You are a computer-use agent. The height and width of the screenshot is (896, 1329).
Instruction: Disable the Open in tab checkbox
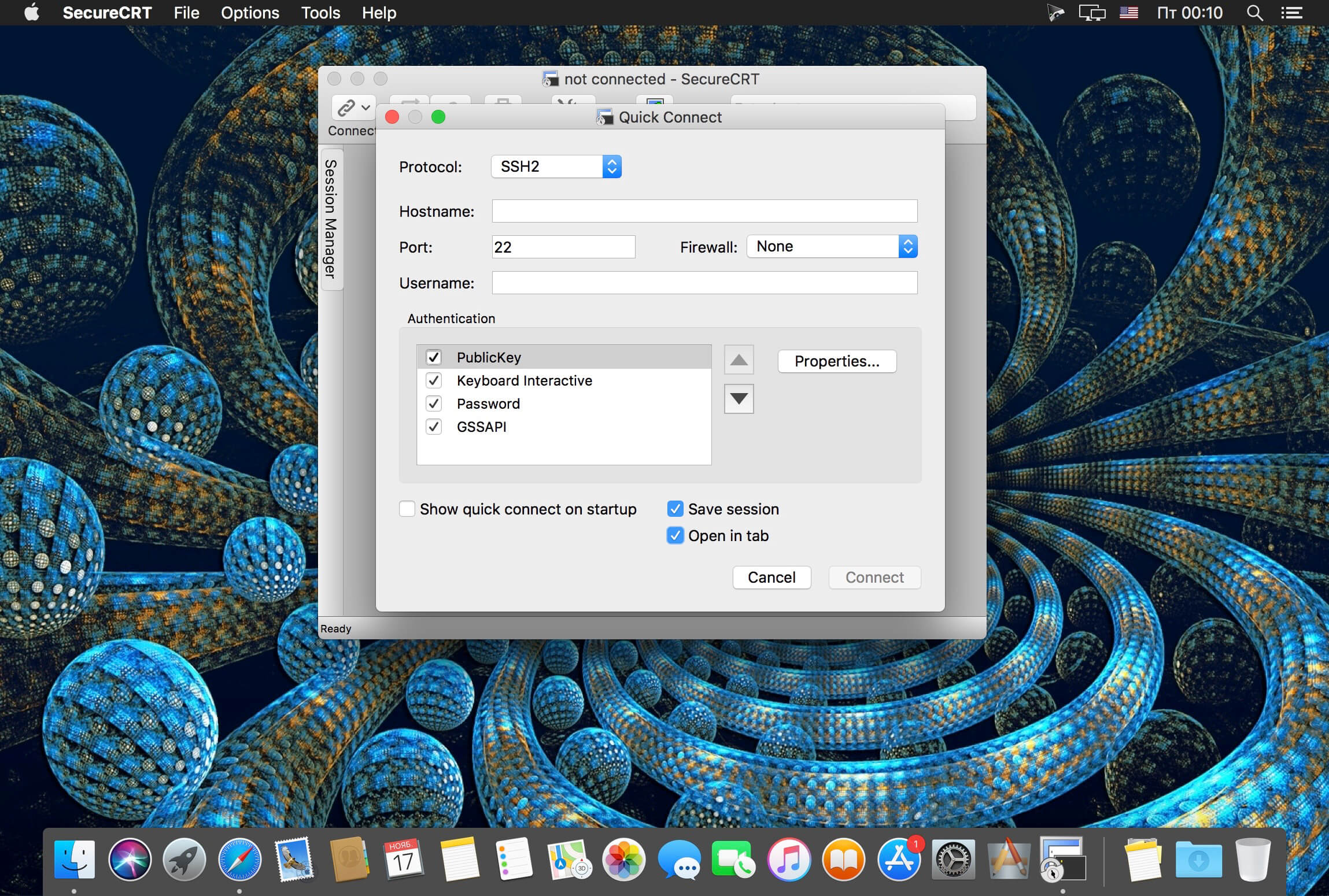click(675, 535)
